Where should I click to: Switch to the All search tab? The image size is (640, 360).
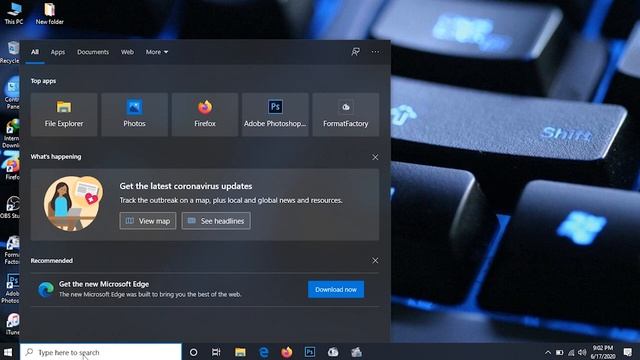point(35,52)
